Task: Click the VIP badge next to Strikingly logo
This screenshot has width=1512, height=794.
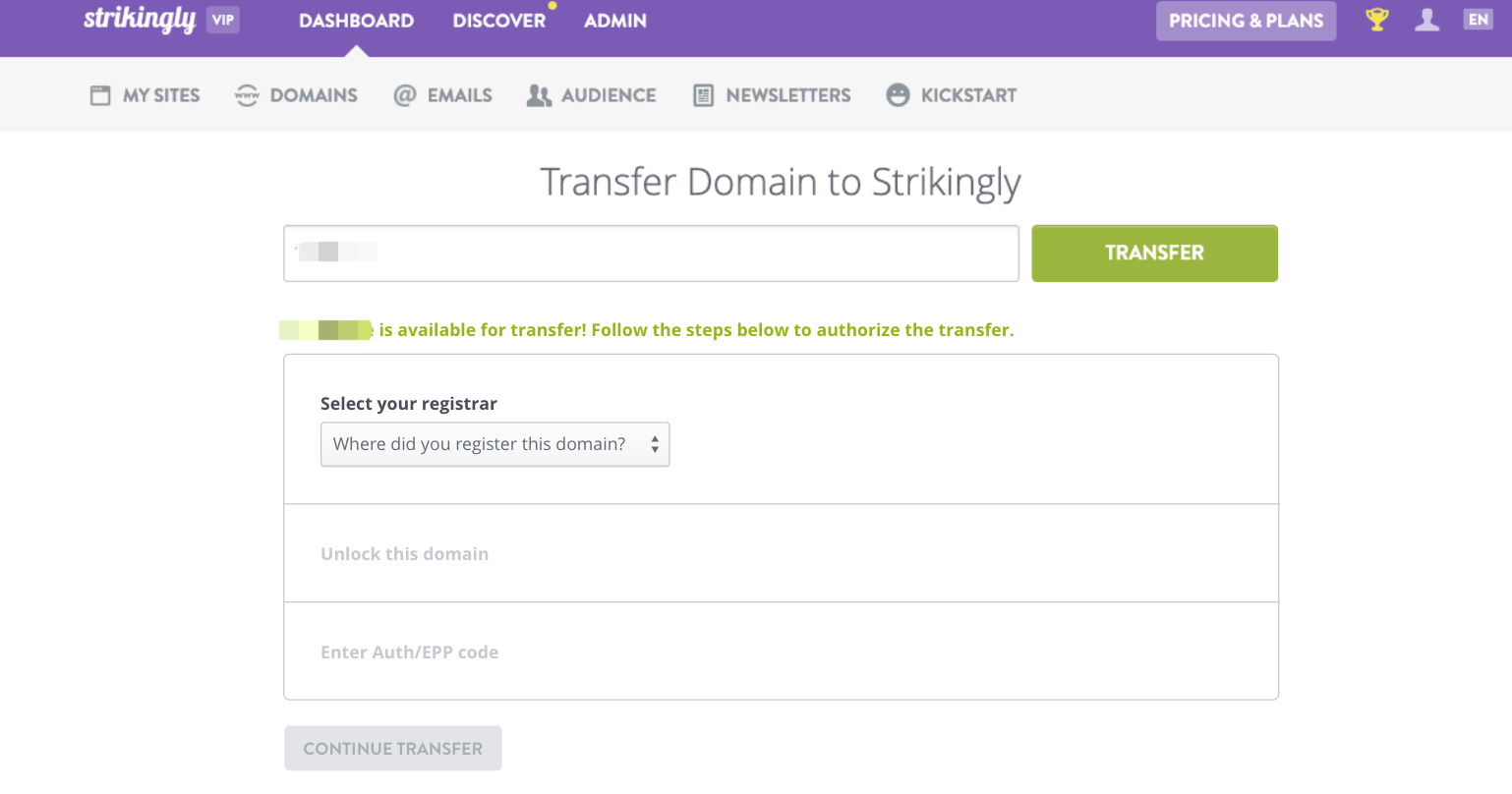Action: pos(222,20)
